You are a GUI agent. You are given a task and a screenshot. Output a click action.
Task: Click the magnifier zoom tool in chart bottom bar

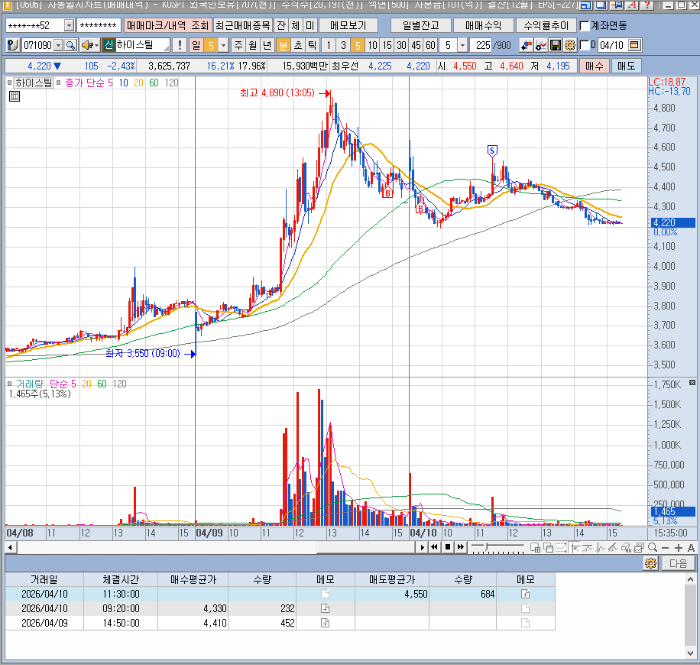tap(652, 548)
